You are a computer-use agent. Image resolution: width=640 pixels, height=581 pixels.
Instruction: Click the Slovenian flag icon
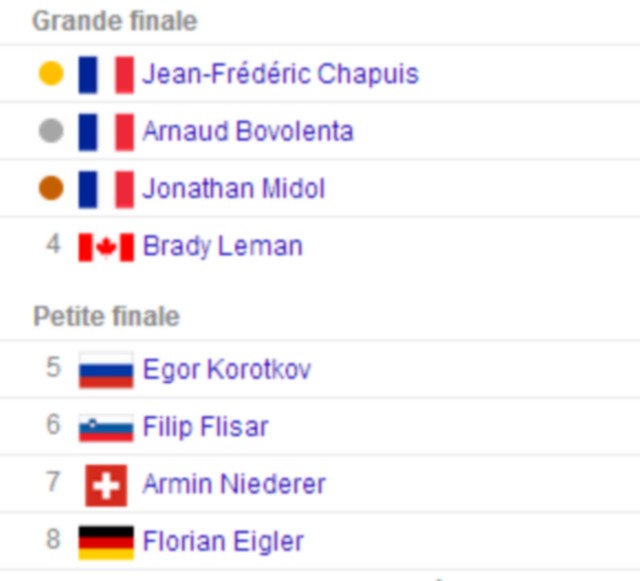tap(106, 427)
